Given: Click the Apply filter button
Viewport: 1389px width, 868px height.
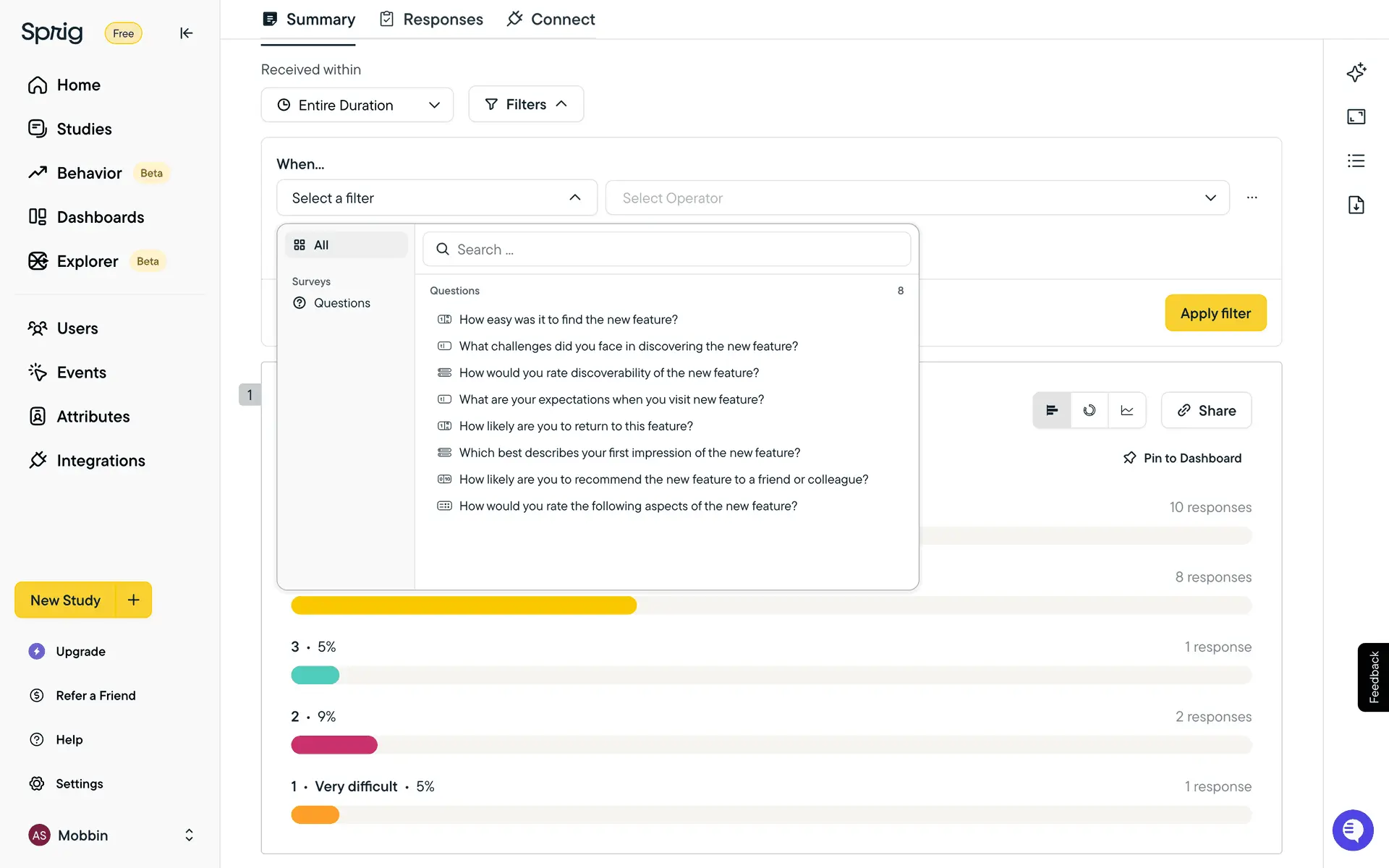Looking at the screenshot, I should 1215,313.
